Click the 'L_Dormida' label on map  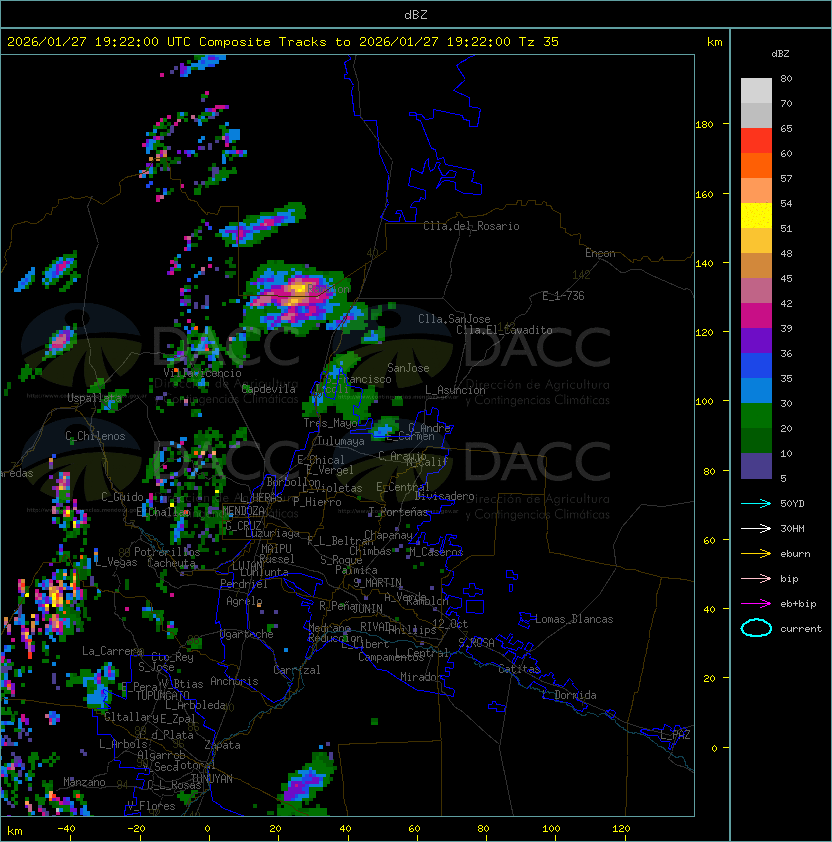[569, 695]
